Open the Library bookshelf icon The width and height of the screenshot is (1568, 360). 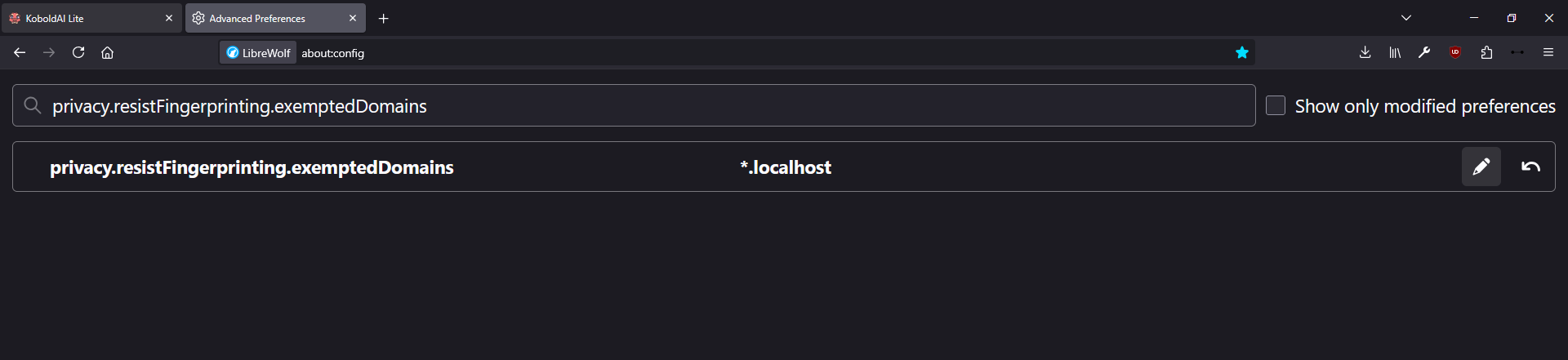coord(1395,52)
